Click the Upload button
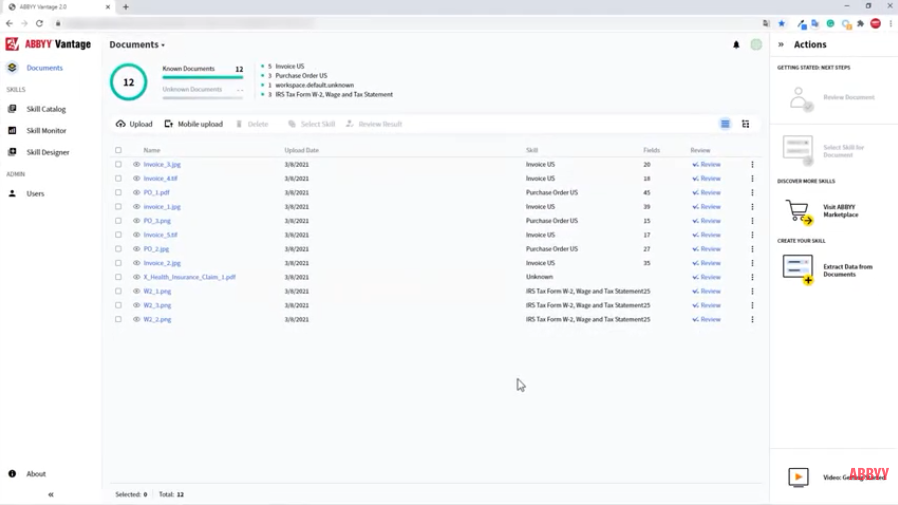This screenshot has height=505, width=898. pos(134,124)
